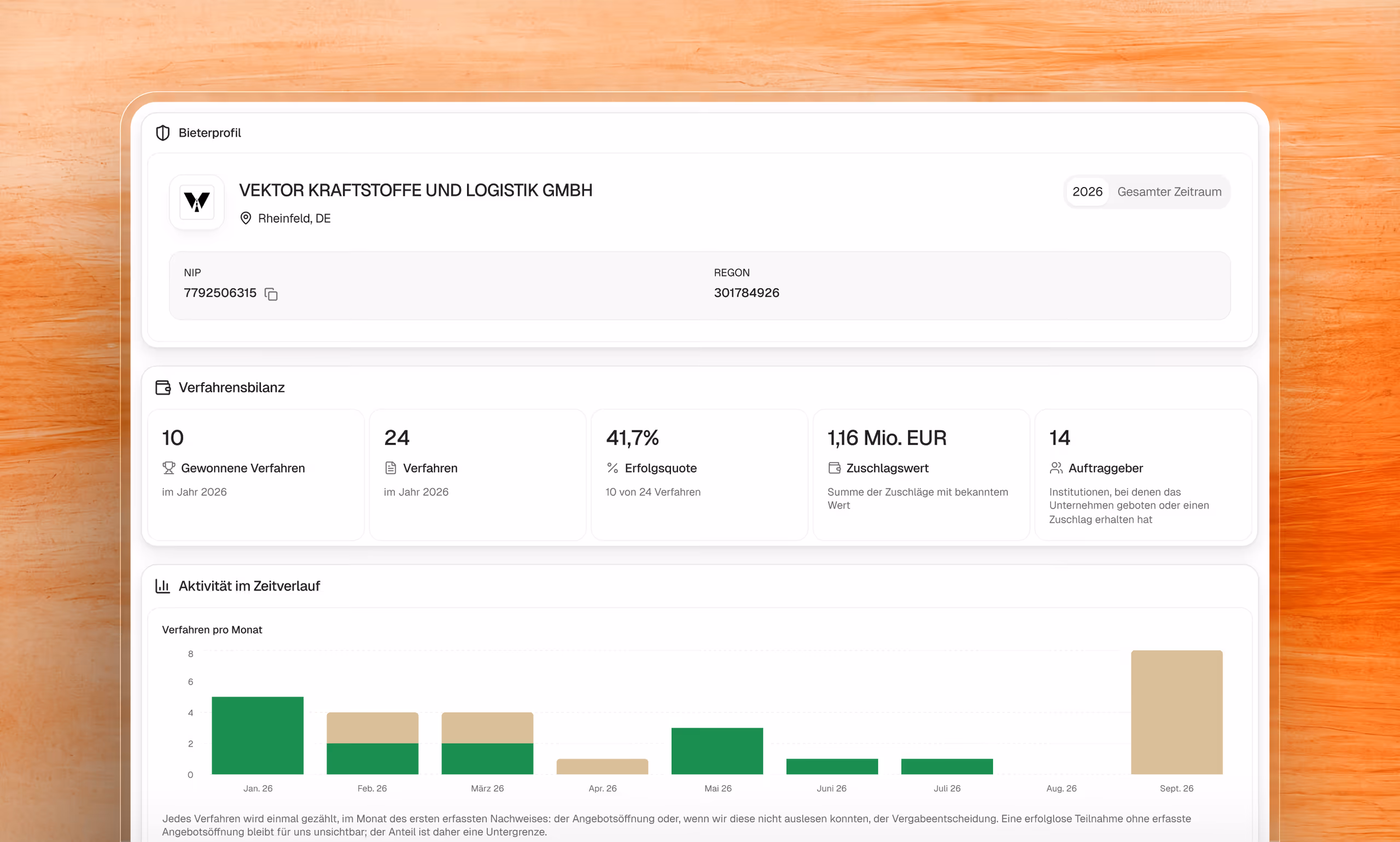Click the NIP value 7792506315

(x=220, y=293)
